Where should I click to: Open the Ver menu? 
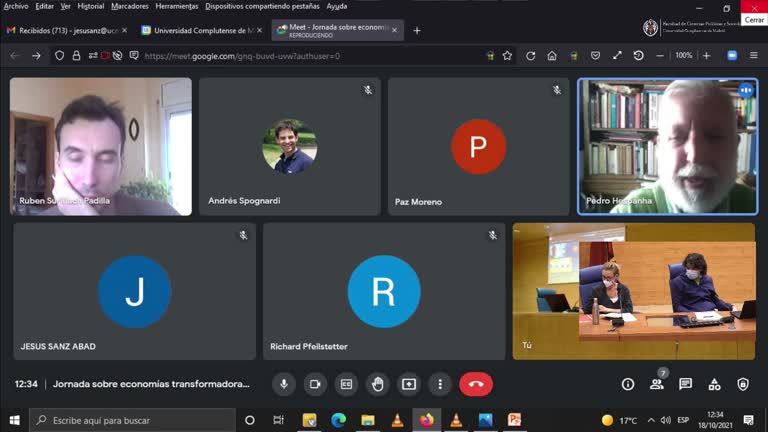66,6
